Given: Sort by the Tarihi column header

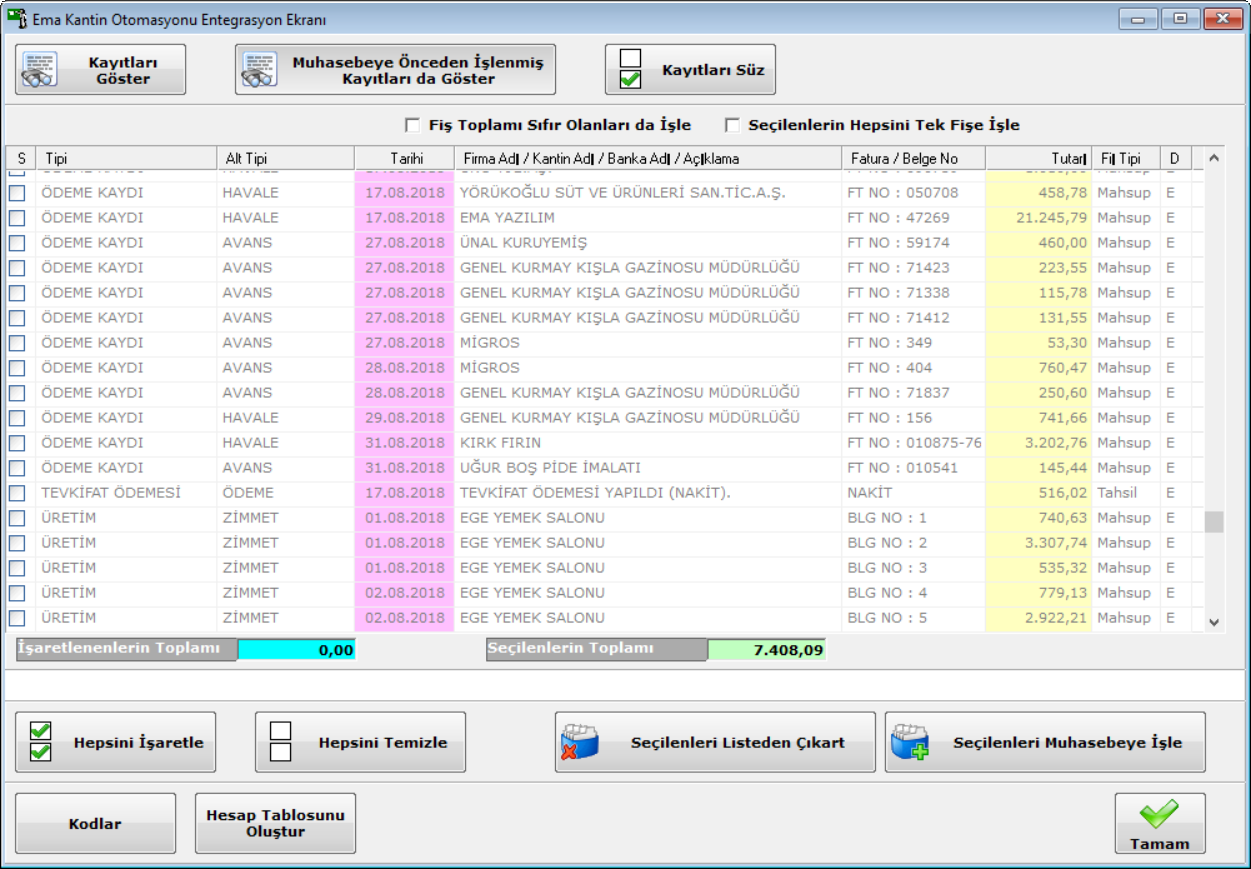Looking at the screenshot, I should point(406,159).
